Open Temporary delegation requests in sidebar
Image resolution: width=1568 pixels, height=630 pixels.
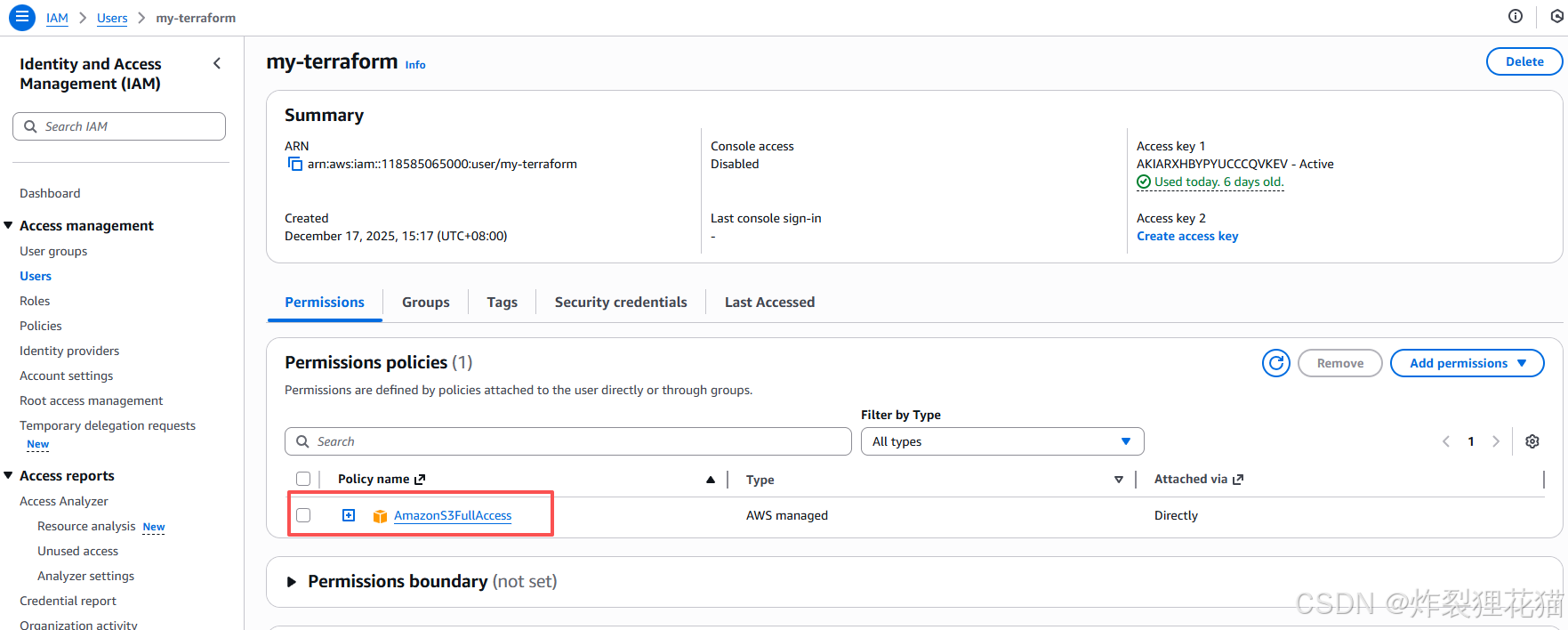[x=108, y=425]
